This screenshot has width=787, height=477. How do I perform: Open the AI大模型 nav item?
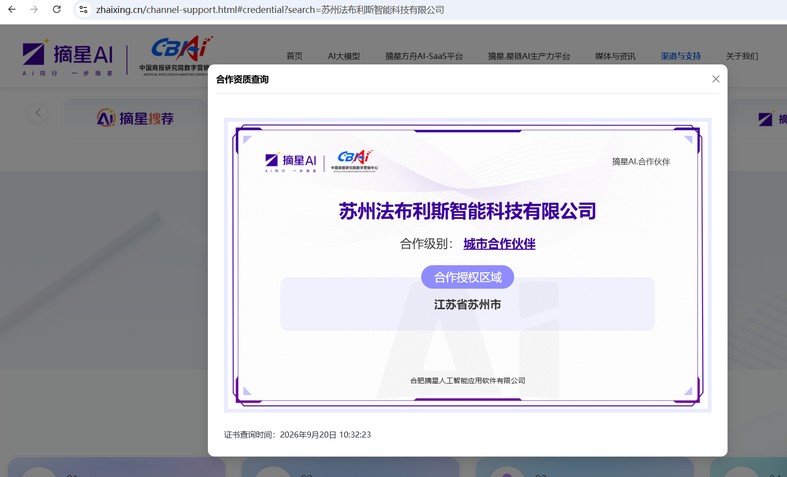[x=344, y=56]
